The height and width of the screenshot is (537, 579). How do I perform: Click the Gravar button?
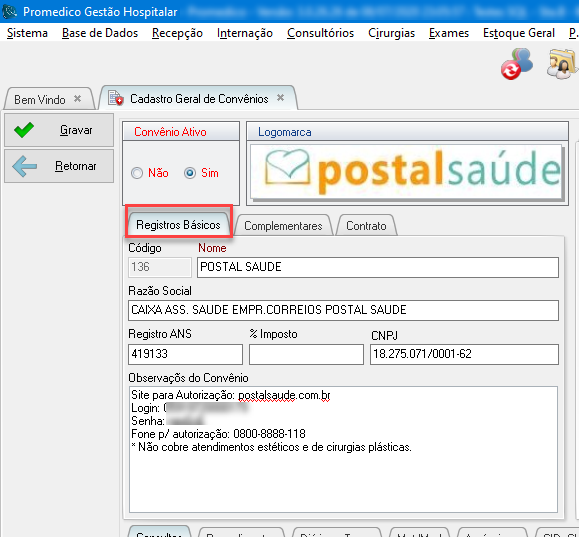pyautogui.click(x=59, y=130)
